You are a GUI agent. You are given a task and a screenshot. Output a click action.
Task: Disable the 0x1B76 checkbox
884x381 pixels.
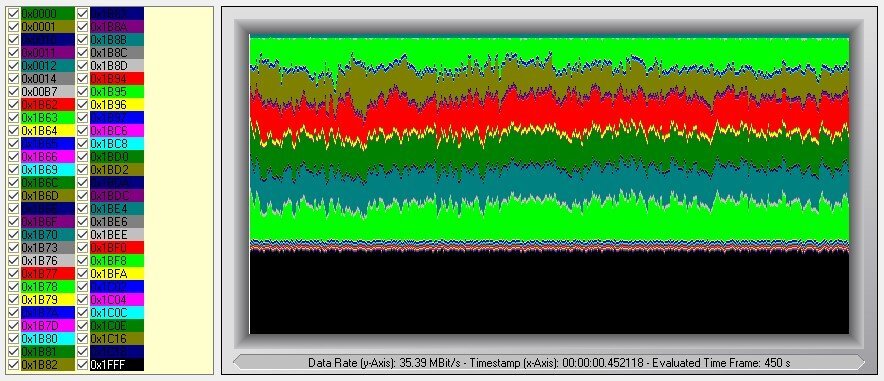tap(14, 260)
